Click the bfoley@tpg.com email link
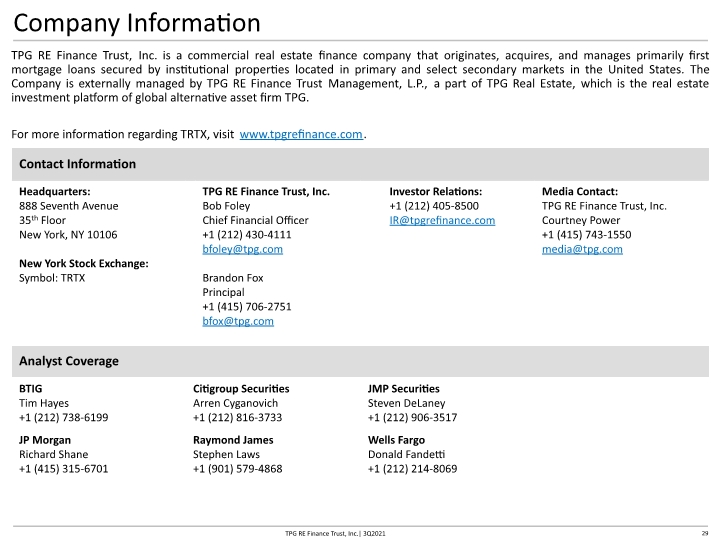 click(x=242, y=249)
